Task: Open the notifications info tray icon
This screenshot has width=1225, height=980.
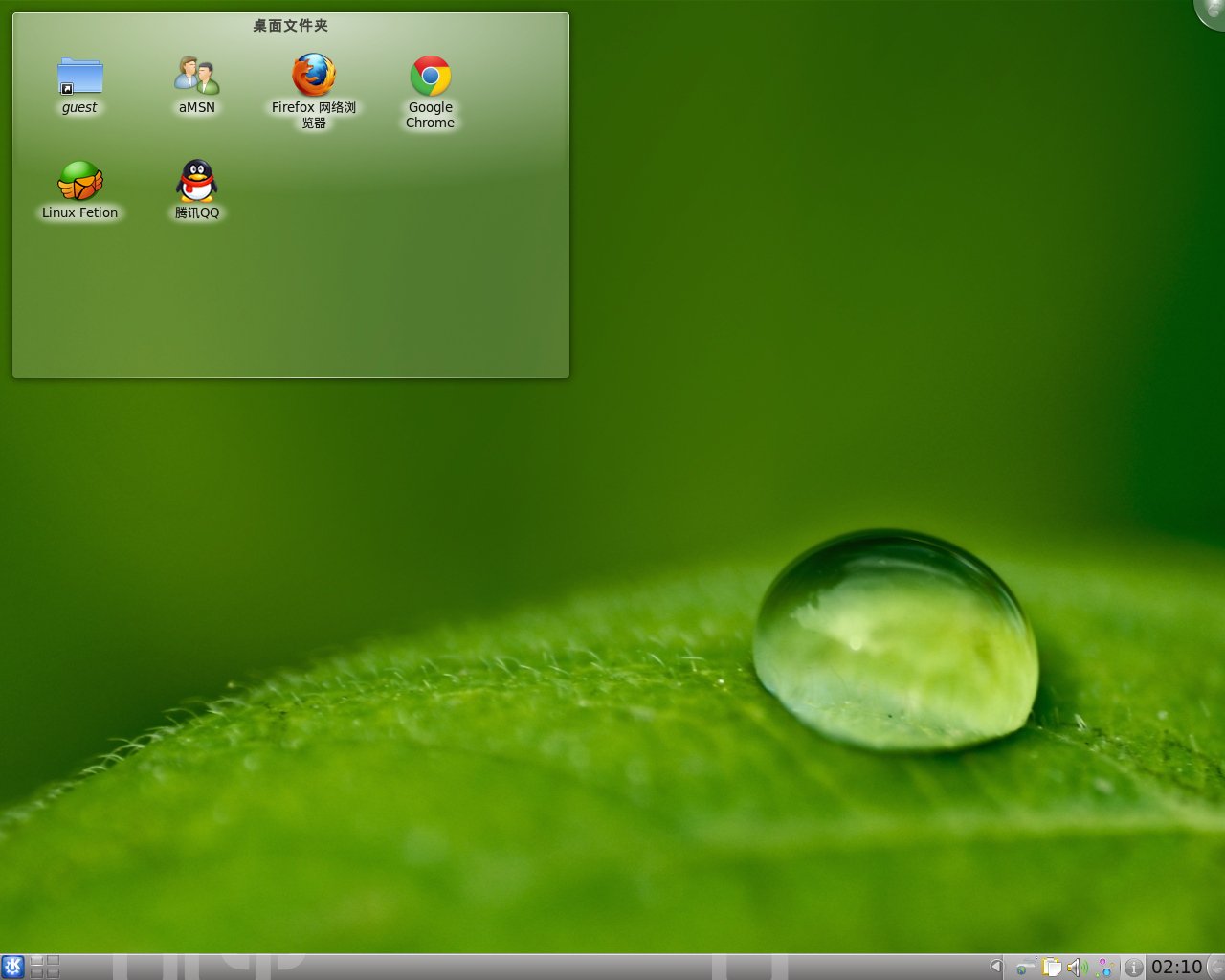Action: point(1134,967)
